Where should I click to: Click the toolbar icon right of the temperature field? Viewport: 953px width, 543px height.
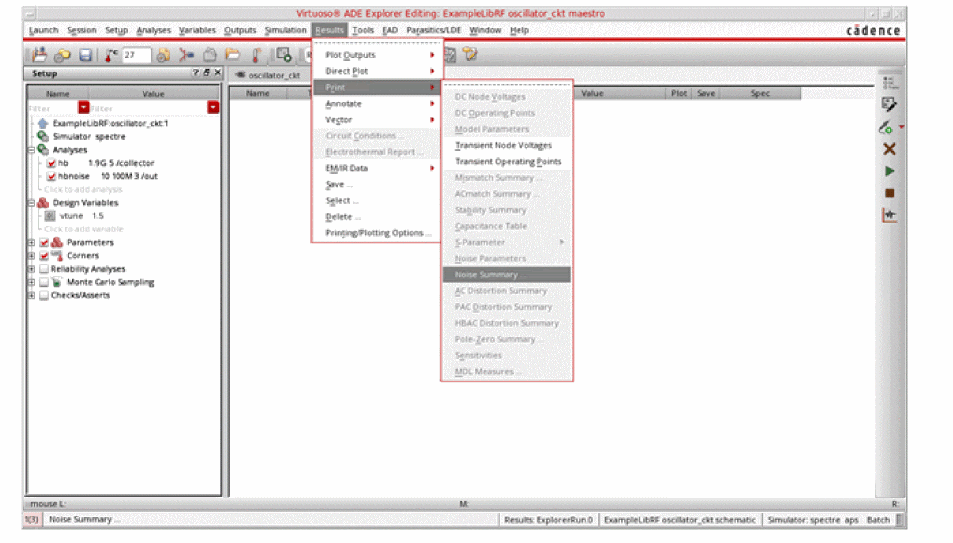coord(163,55)
